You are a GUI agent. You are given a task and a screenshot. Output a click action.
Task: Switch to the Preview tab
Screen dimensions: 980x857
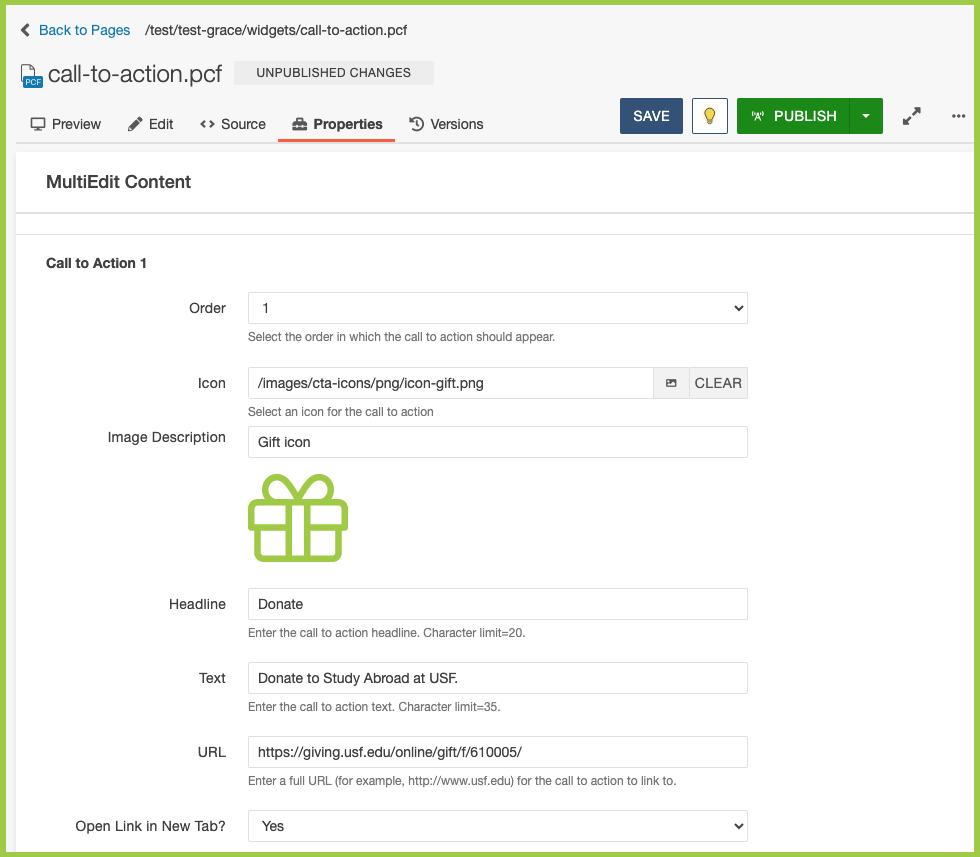[x=66, y=124]
